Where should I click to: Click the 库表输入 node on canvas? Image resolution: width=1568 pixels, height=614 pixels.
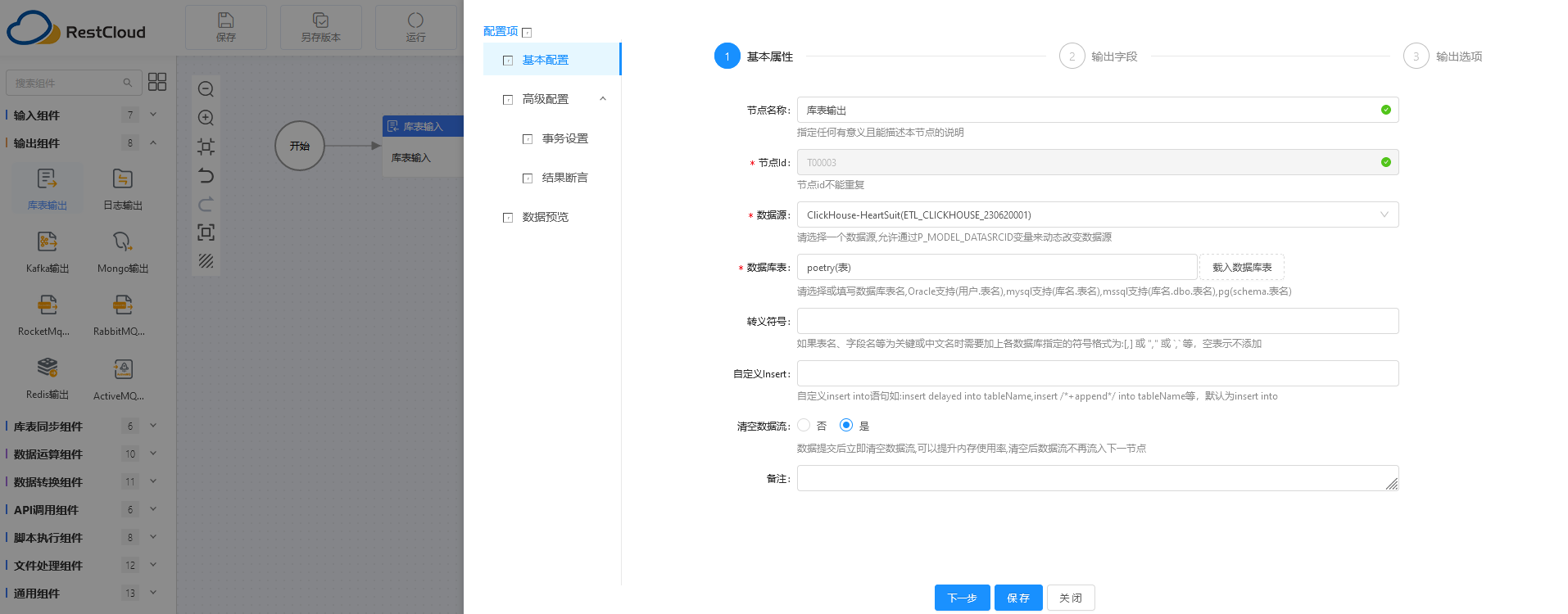coord(423,146)
